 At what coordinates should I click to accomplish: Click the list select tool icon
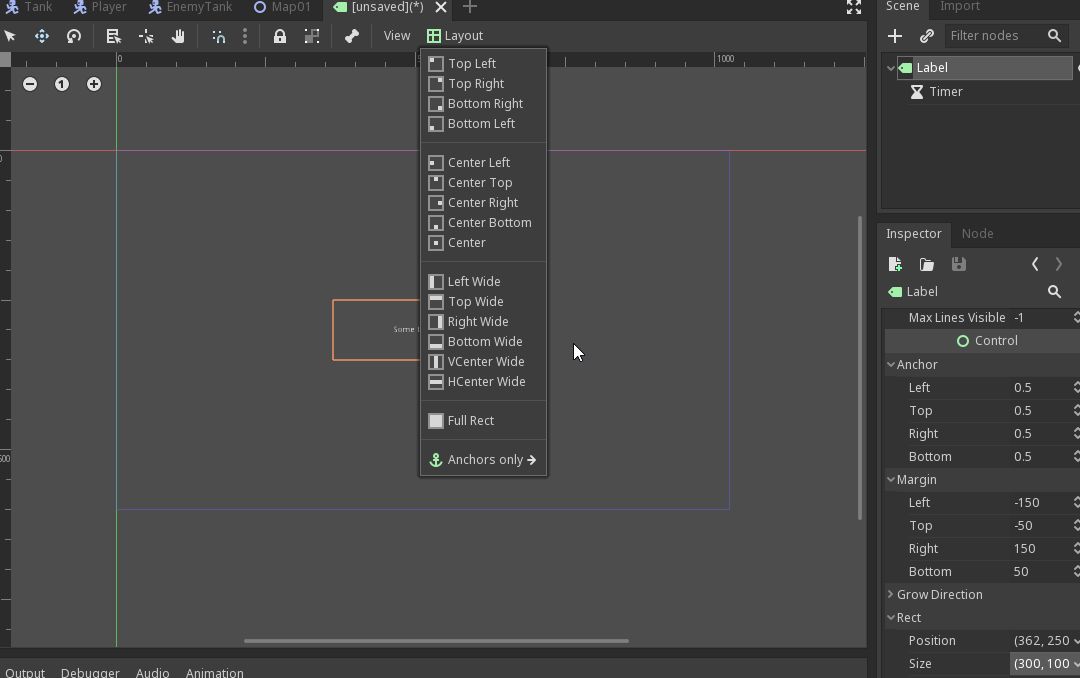pyautogui.click(x=114, y=36)
